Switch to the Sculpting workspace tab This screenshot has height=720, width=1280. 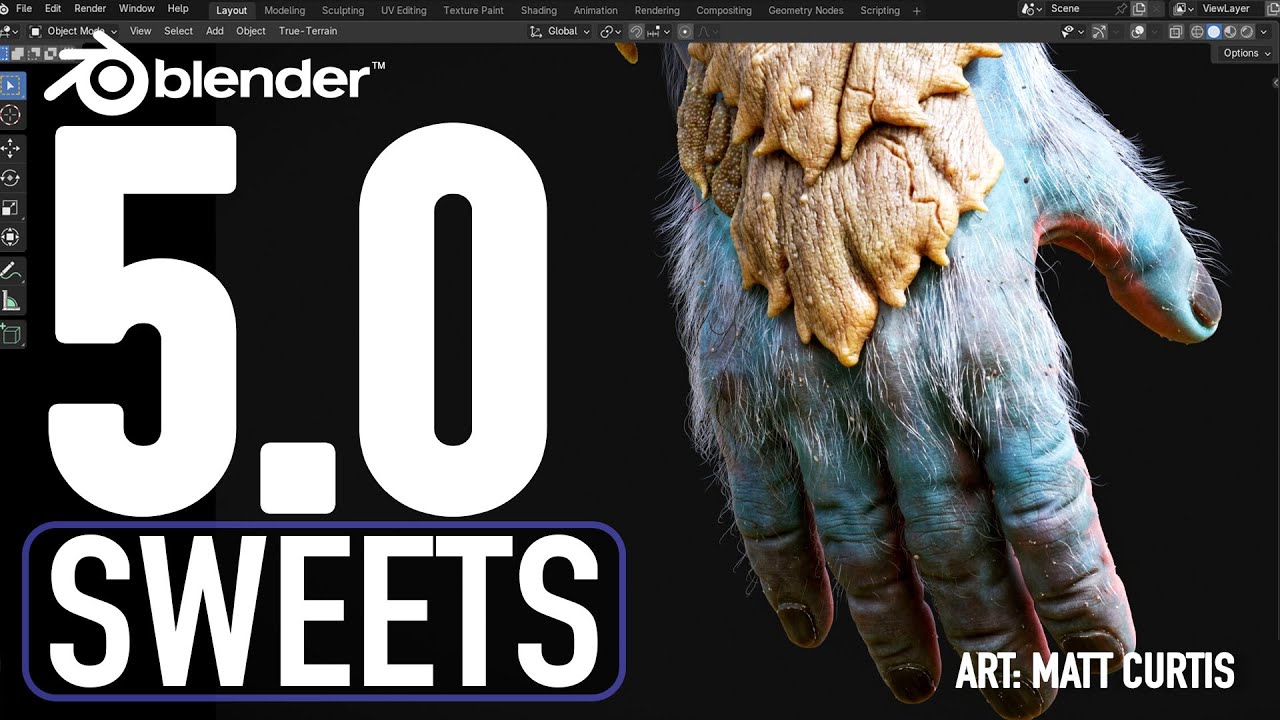click(x=343, y=10)
